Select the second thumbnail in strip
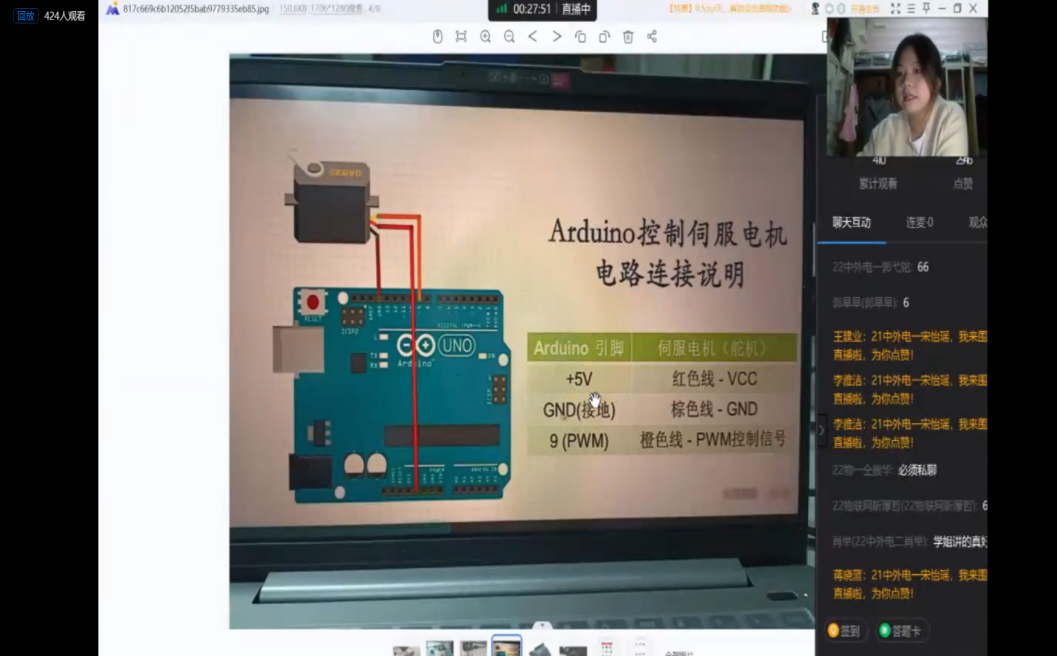Screen dimensions: 1057x656 tap(440, 648)
